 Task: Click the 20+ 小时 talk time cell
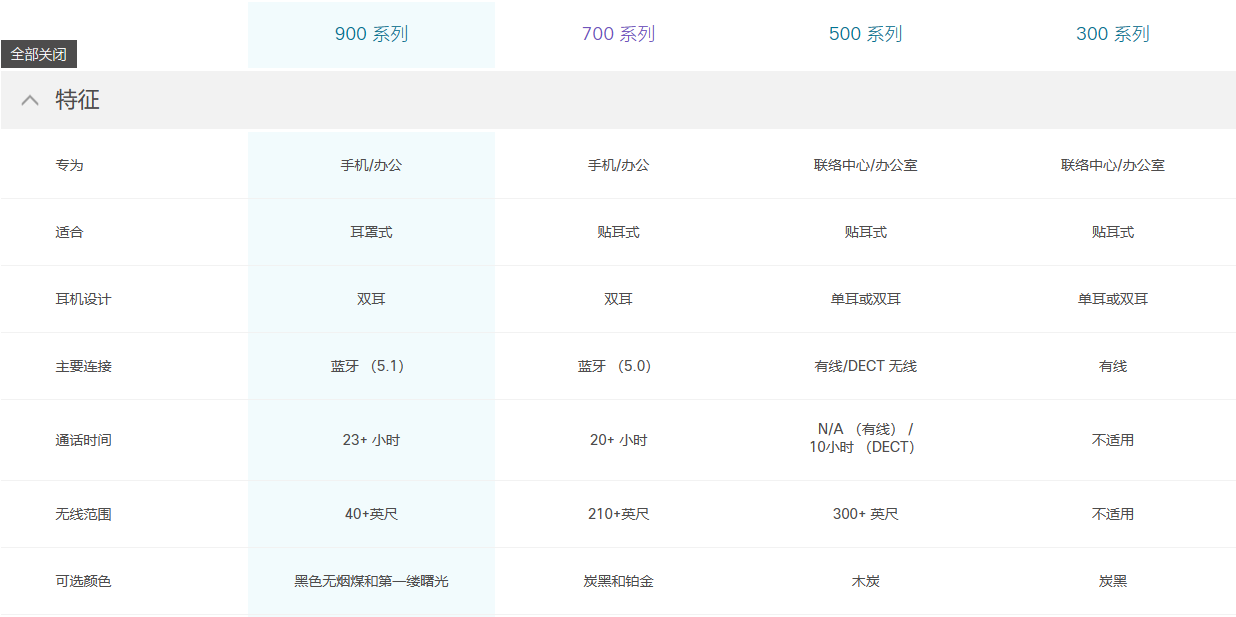click(x=618, y=440)
